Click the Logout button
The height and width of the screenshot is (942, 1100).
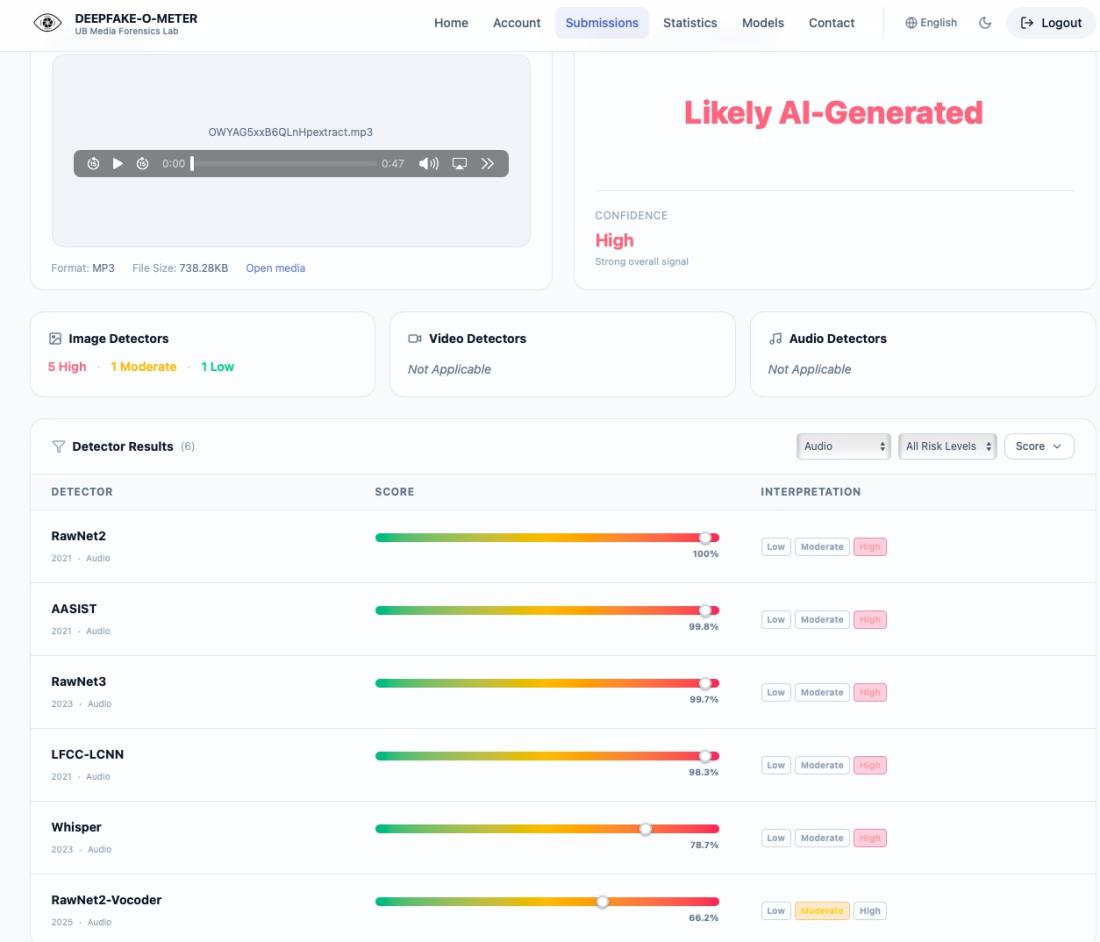pos(1050,23)
